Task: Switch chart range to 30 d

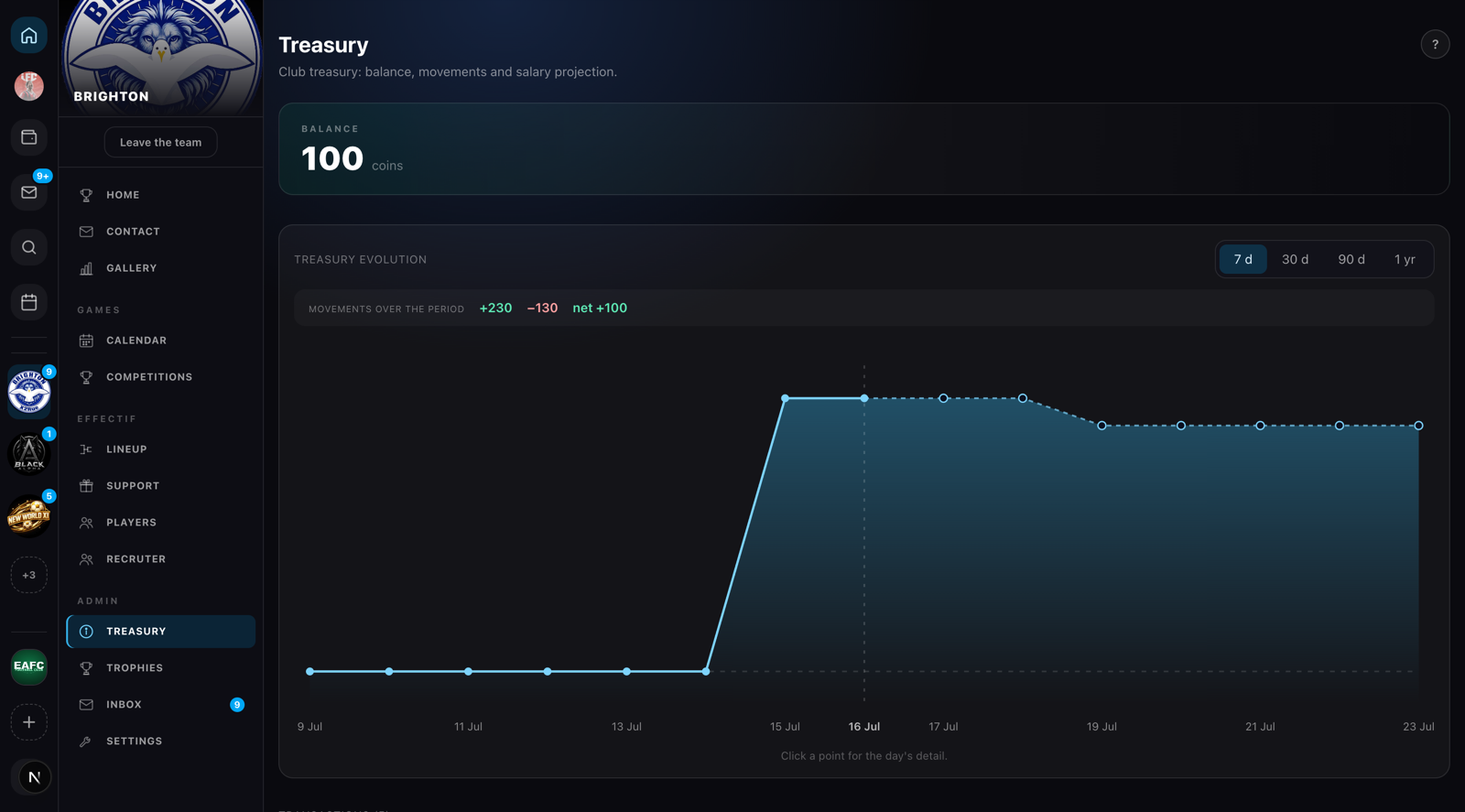Action: pyautogui.click(x=1295, y=259)
